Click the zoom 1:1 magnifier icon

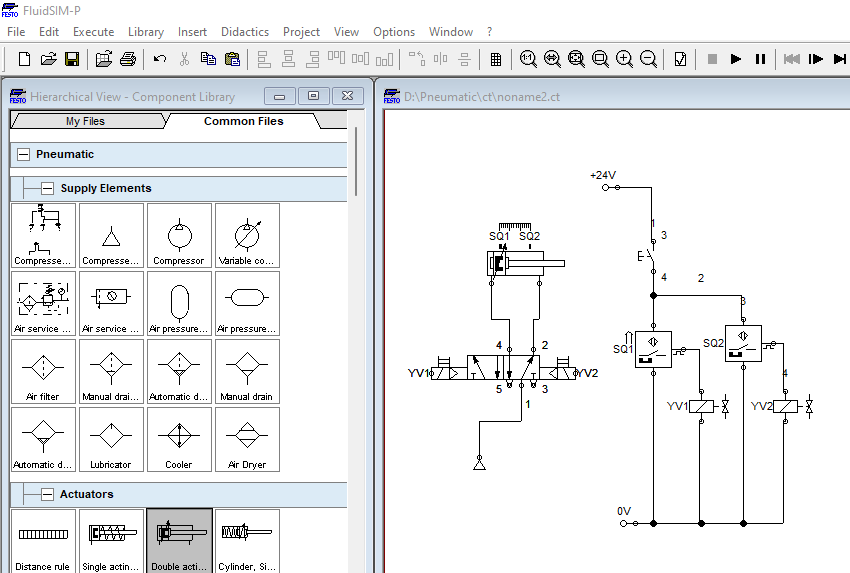point(528,59)
